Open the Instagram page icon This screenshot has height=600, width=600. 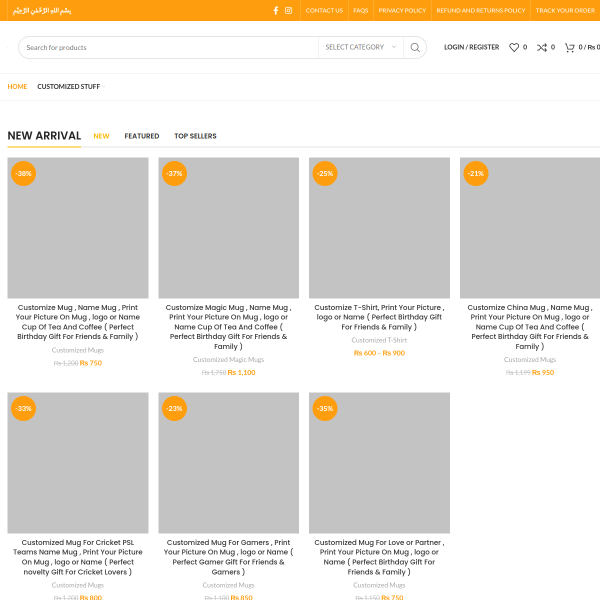tap(289, 10)
